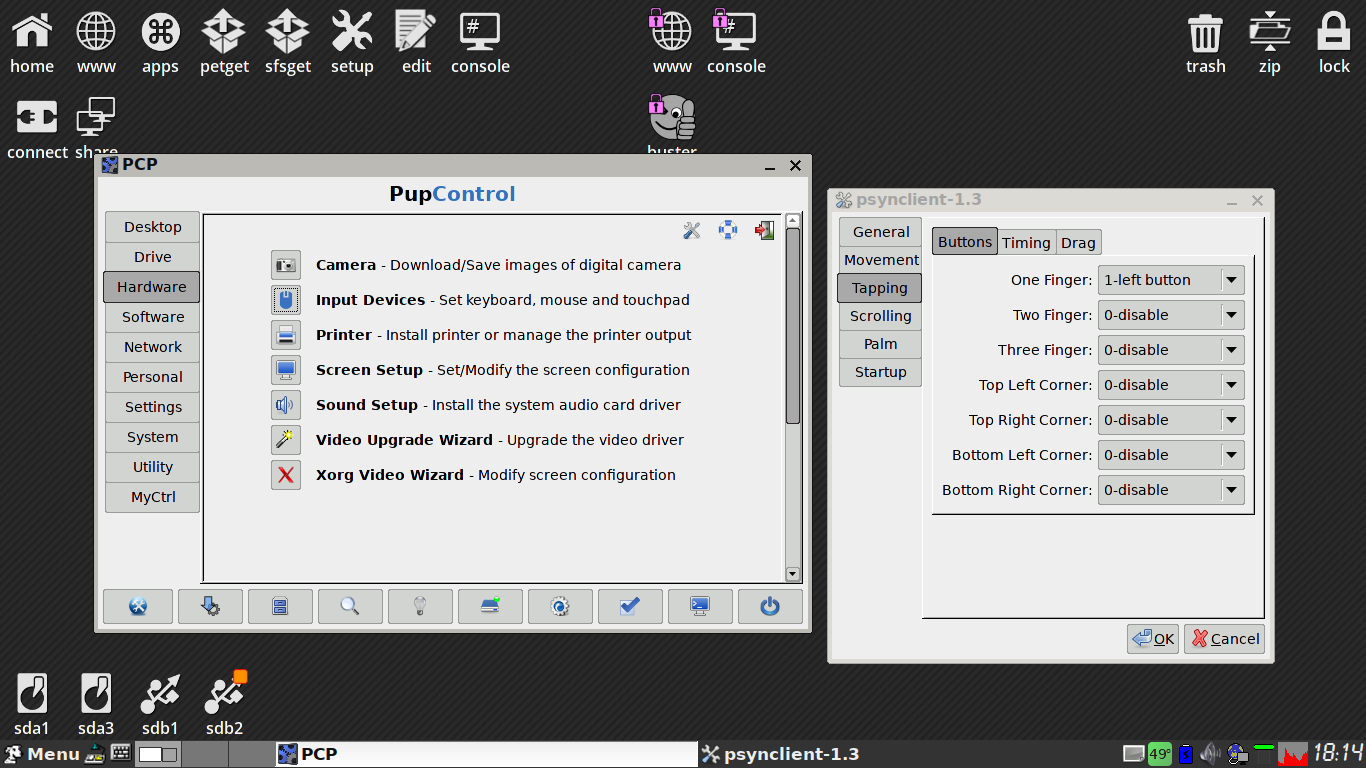The height and width of the screenshot is (768, 1366).
Task: Click the volume speaker icon in system tray
Action: [1211, 754]
